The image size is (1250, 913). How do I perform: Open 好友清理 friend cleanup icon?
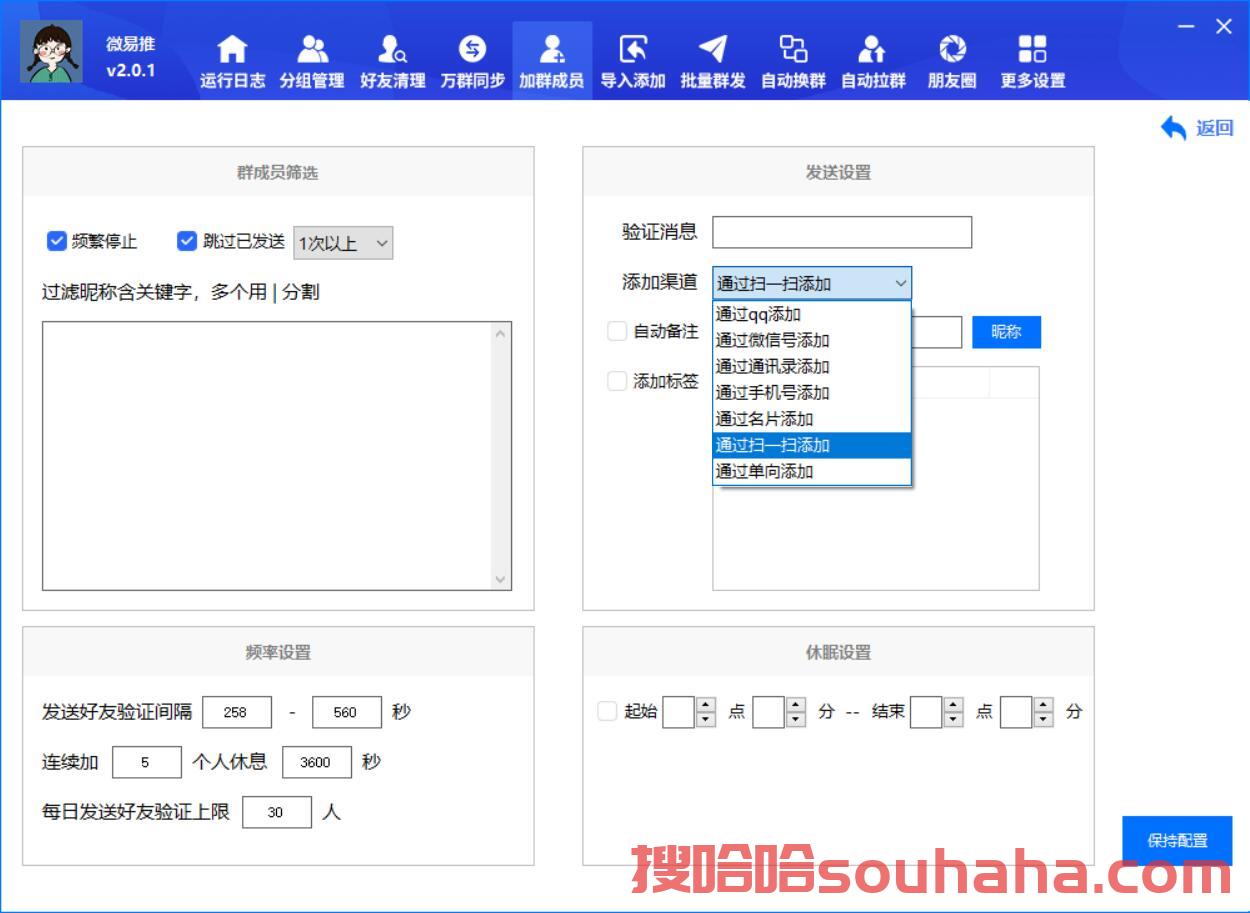click(392, 50)
